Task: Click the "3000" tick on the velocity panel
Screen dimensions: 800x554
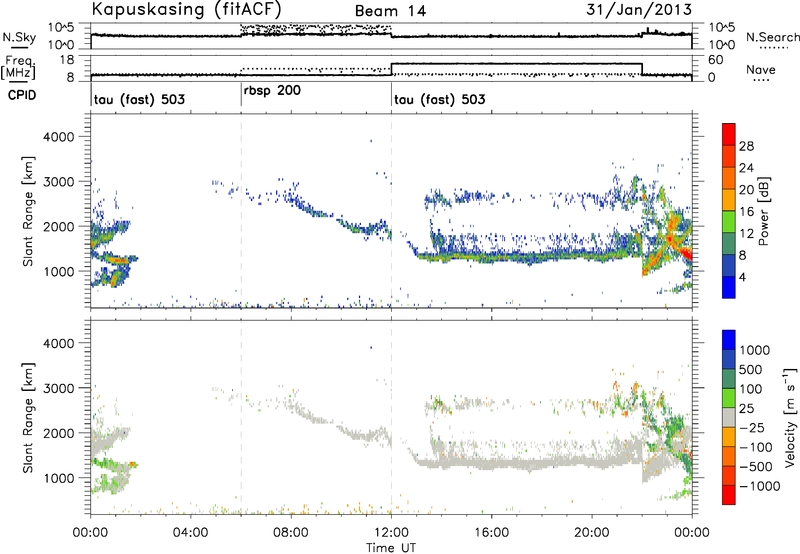Action: coord(59,388)
